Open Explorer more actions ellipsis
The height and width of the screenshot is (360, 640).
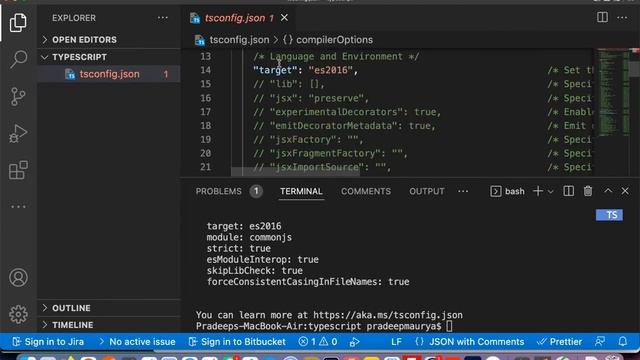pos(162,18)
